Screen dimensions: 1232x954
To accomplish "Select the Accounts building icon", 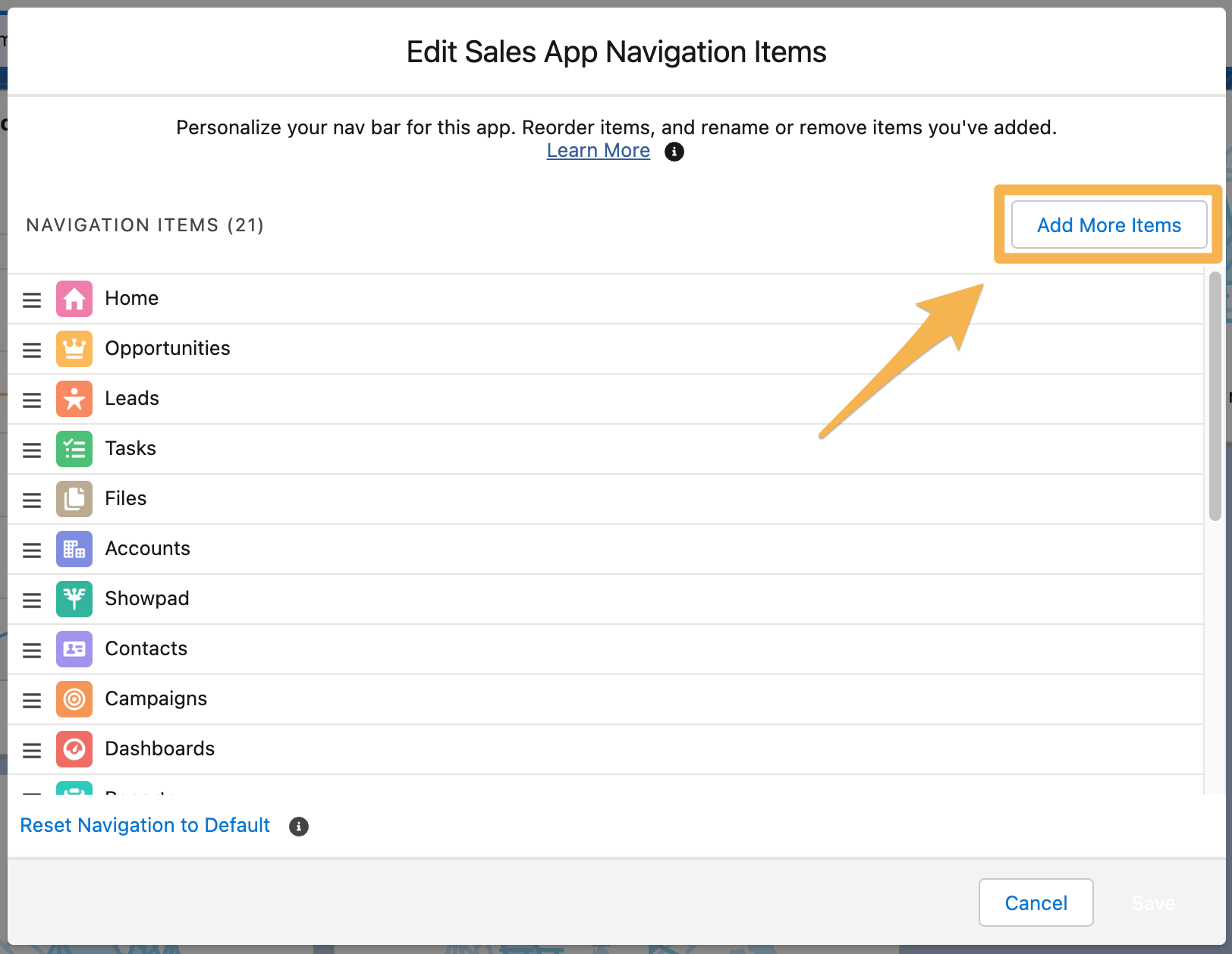I will click(x=74, y=548).
